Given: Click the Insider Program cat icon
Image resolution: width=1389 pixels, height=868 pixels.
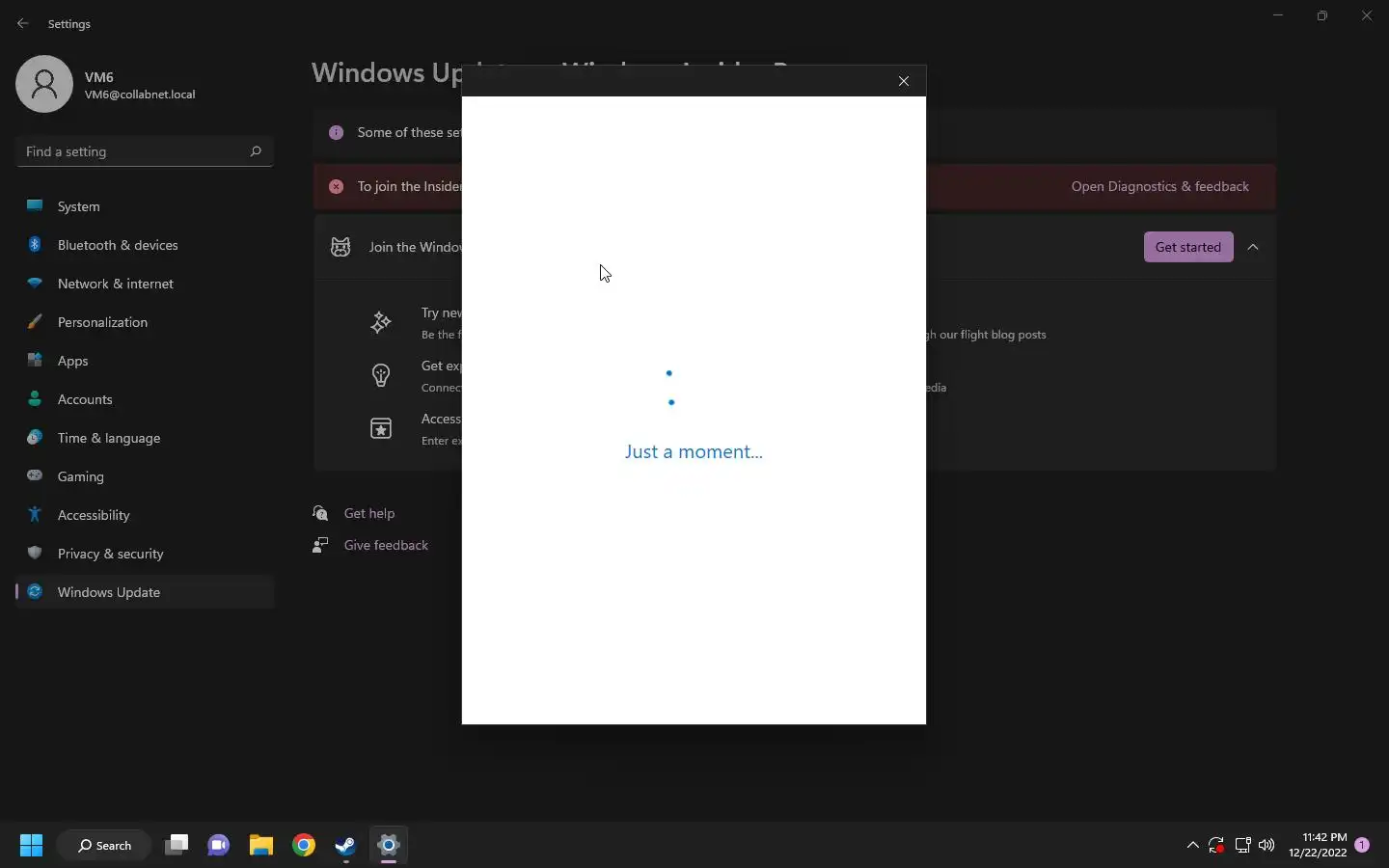Looking at the screenshot, I should click(340, 247).
